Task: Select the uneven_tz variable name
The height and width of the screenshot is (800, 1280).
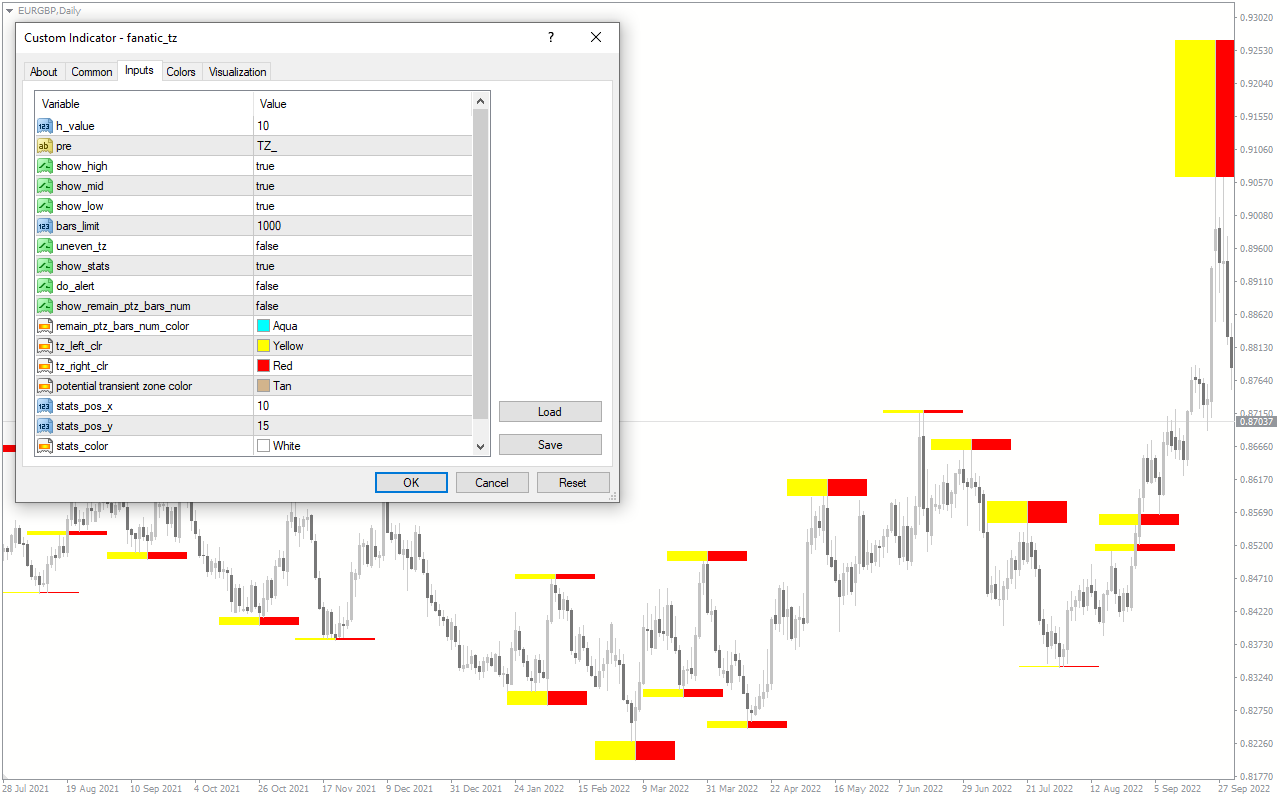Action: (x=82, y=246)
